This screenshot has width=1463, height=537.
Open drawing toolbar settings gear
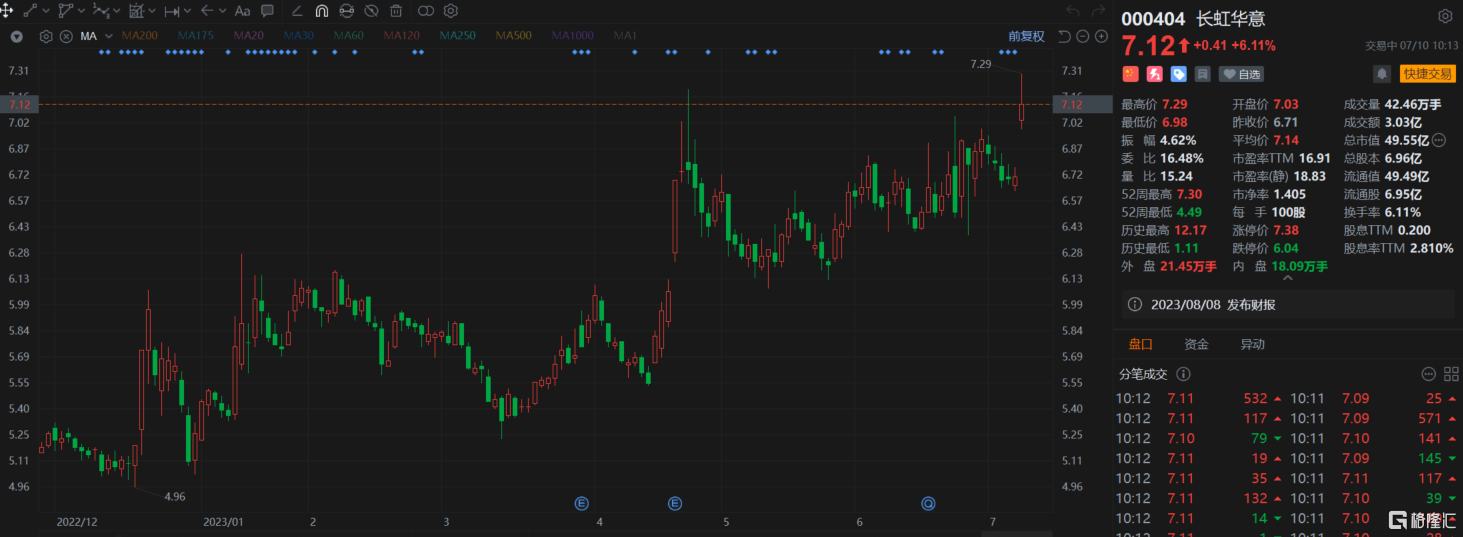pos(451,11)
